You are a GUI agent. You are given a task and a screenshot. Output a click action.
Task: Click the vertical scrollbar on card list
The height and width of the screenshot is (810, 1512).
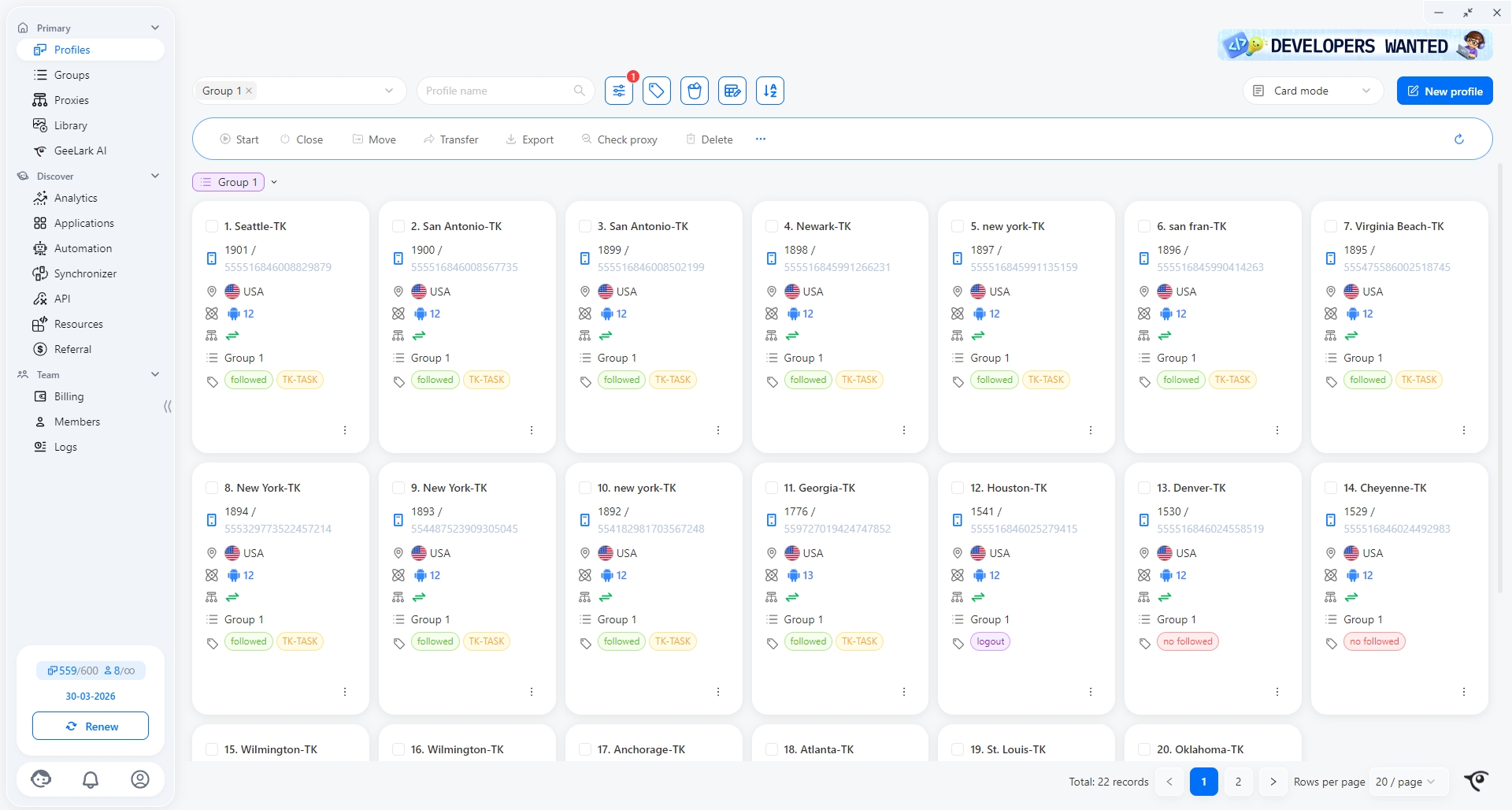click(1499, 378)
